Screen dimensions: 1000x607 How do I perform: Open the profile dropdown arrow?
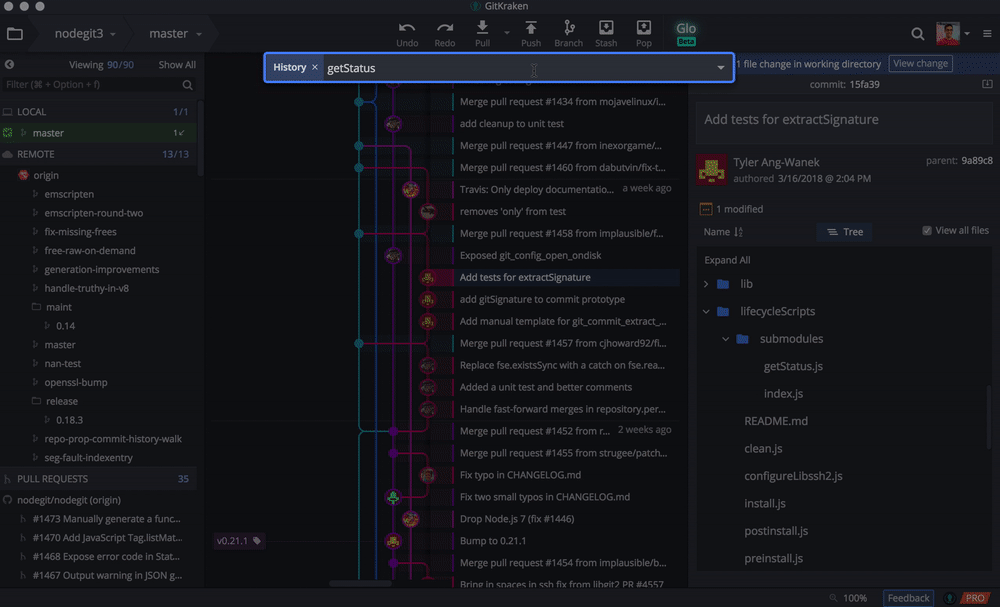967,34
